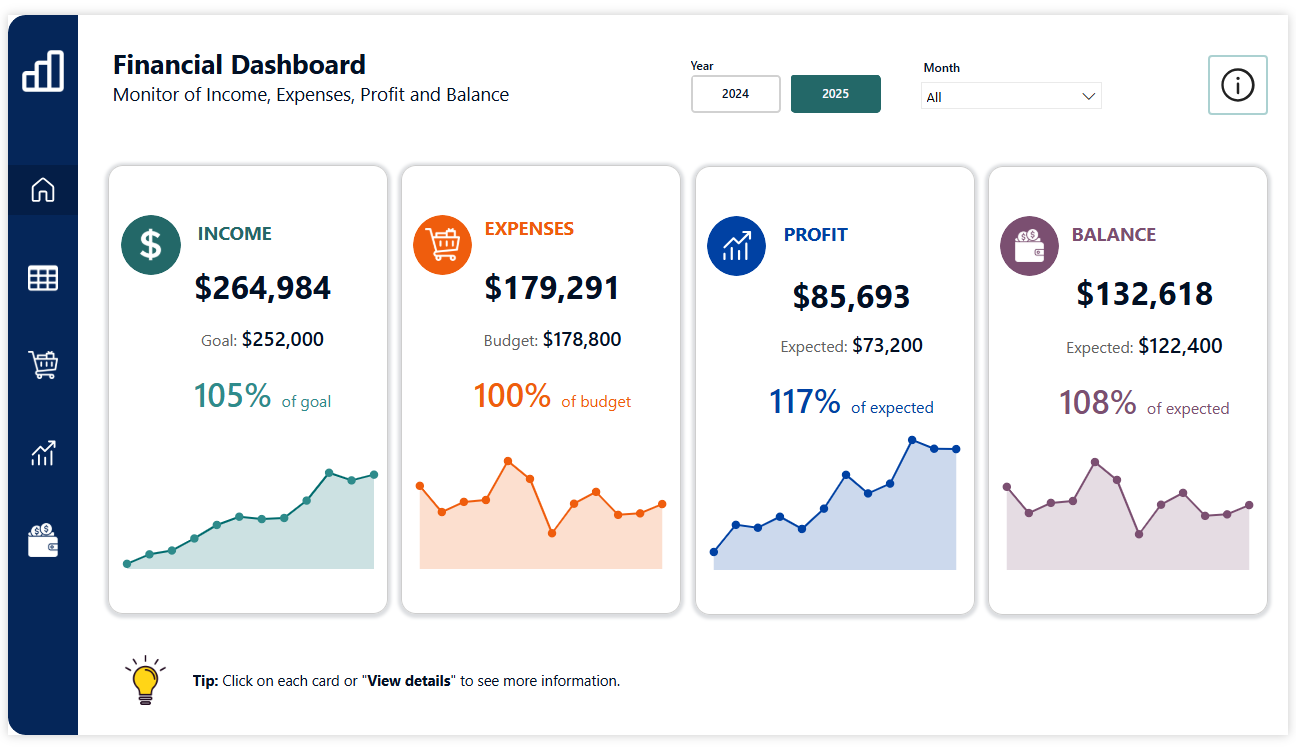
Task: Click the bar chart logo icon in sidebar
Action: (x=43, y=72)
